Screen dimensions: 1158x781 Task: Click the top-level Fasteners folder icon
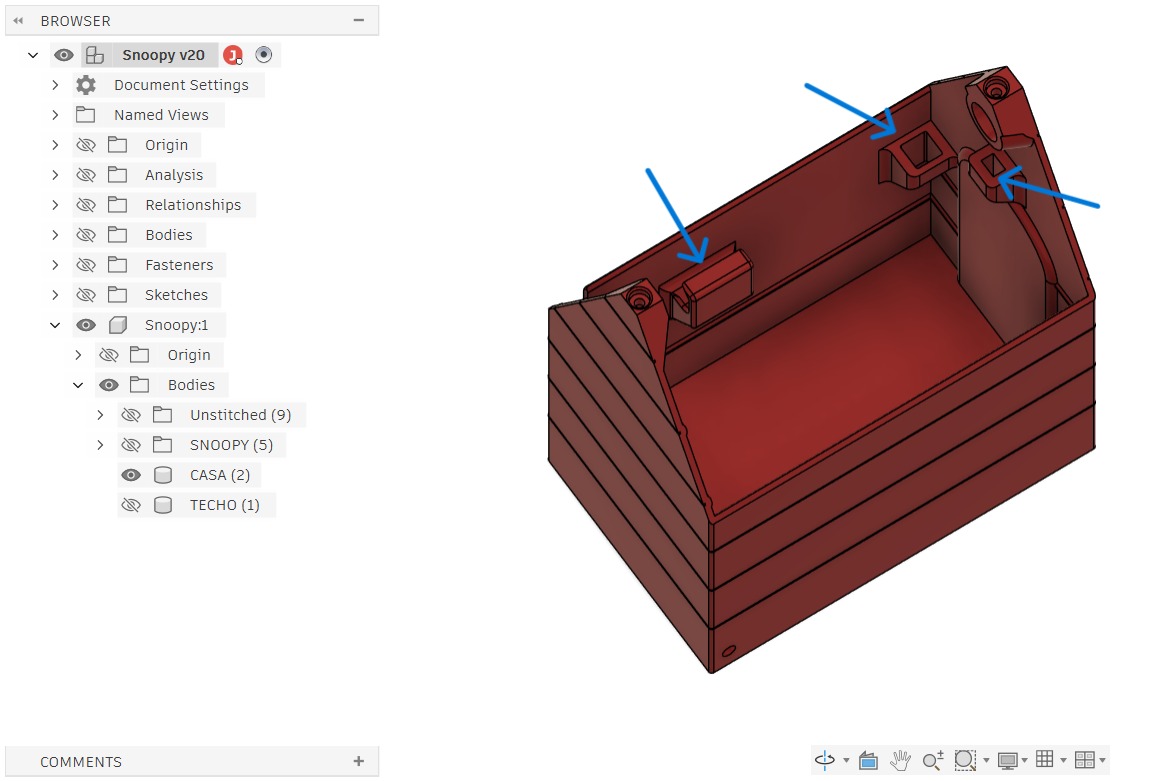tap(117, 264)
